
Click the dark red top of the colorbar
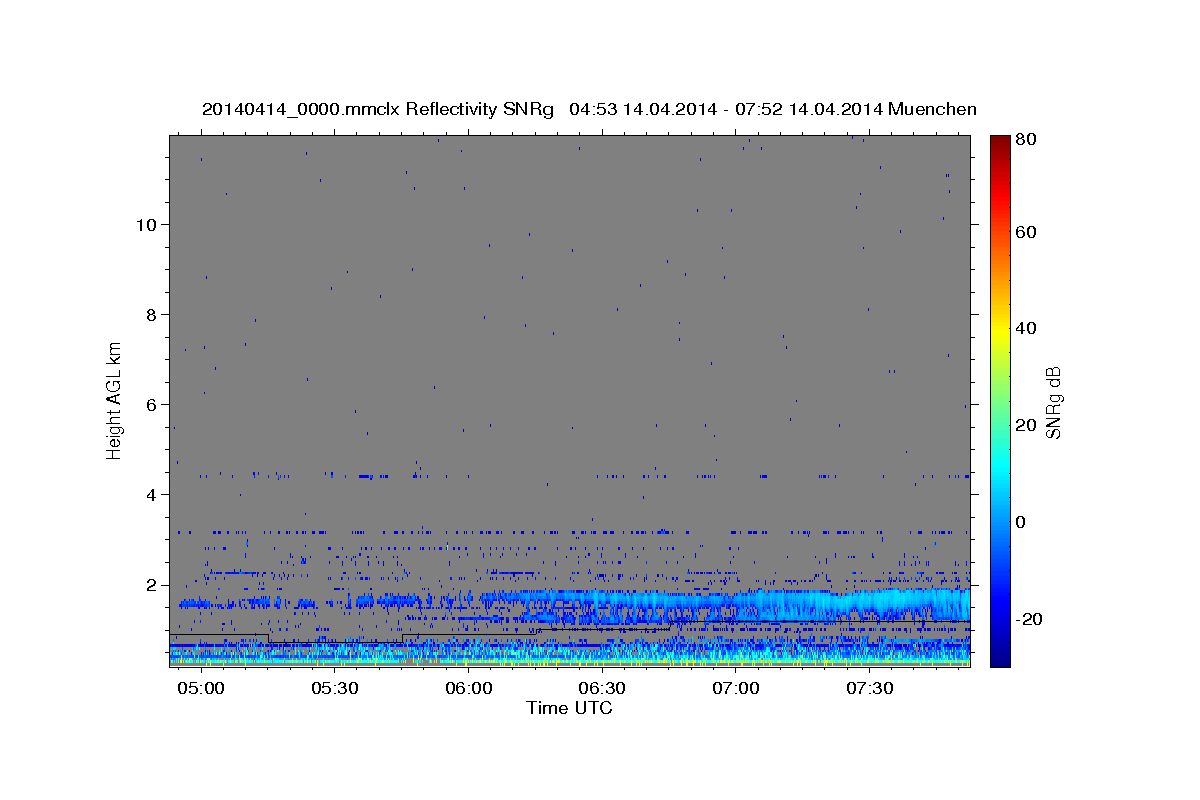coord(1000,145)
